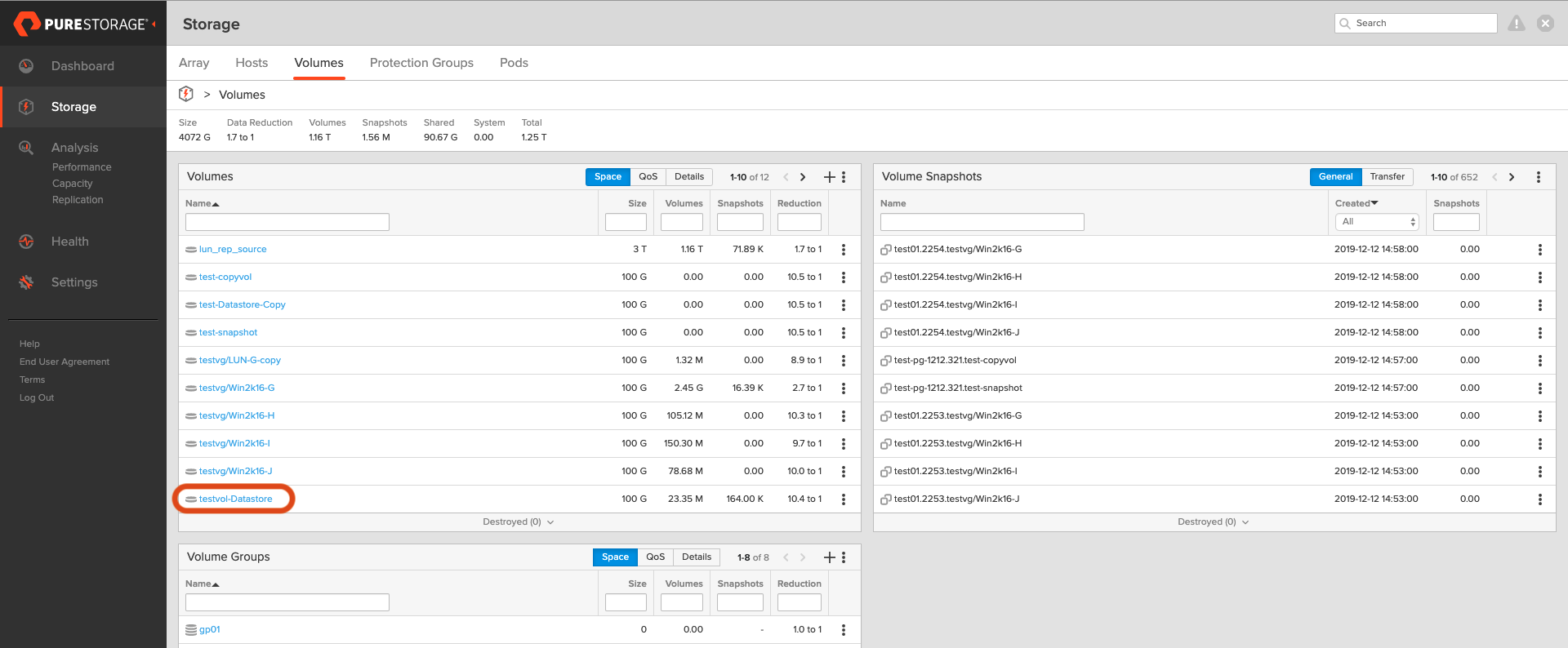This screenshot has height=648, width=1568.
Task: Click the Health heartbeat icon in sidebar
Action: point(26,242)
